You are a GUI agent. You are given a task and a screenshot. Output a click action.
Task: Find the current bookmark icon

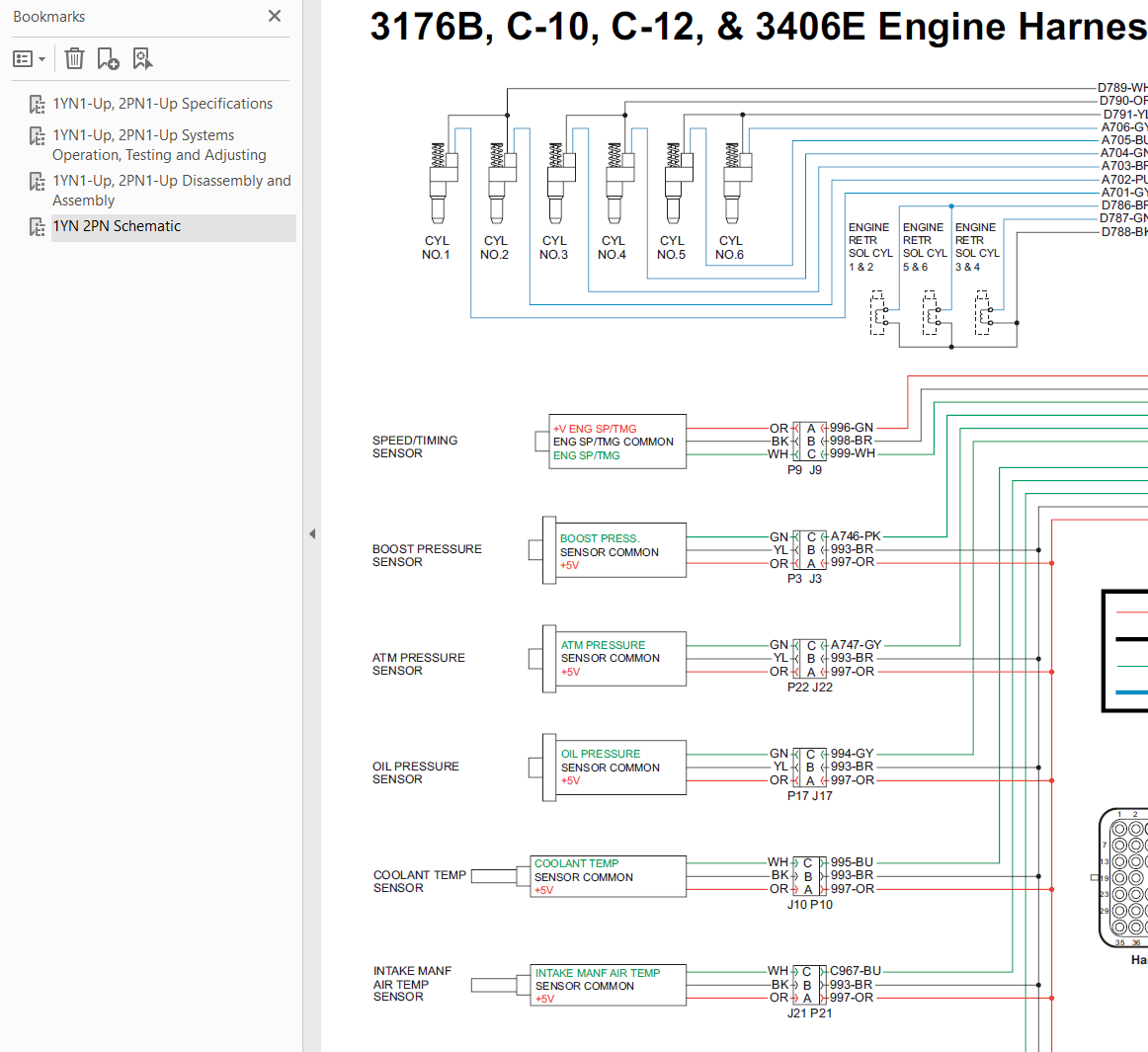(x=142, y=58)
